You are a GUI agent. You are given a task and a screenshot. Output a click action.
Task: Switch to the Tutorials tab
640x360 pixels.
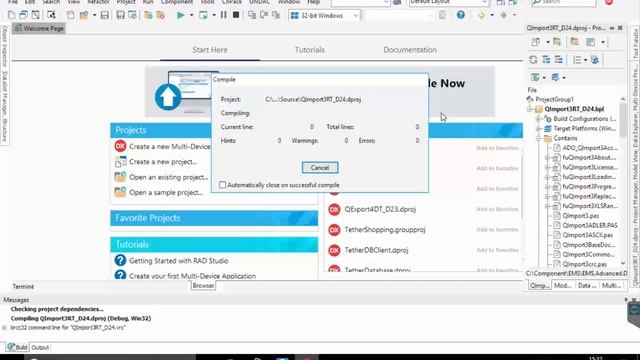tap(310, 50)
